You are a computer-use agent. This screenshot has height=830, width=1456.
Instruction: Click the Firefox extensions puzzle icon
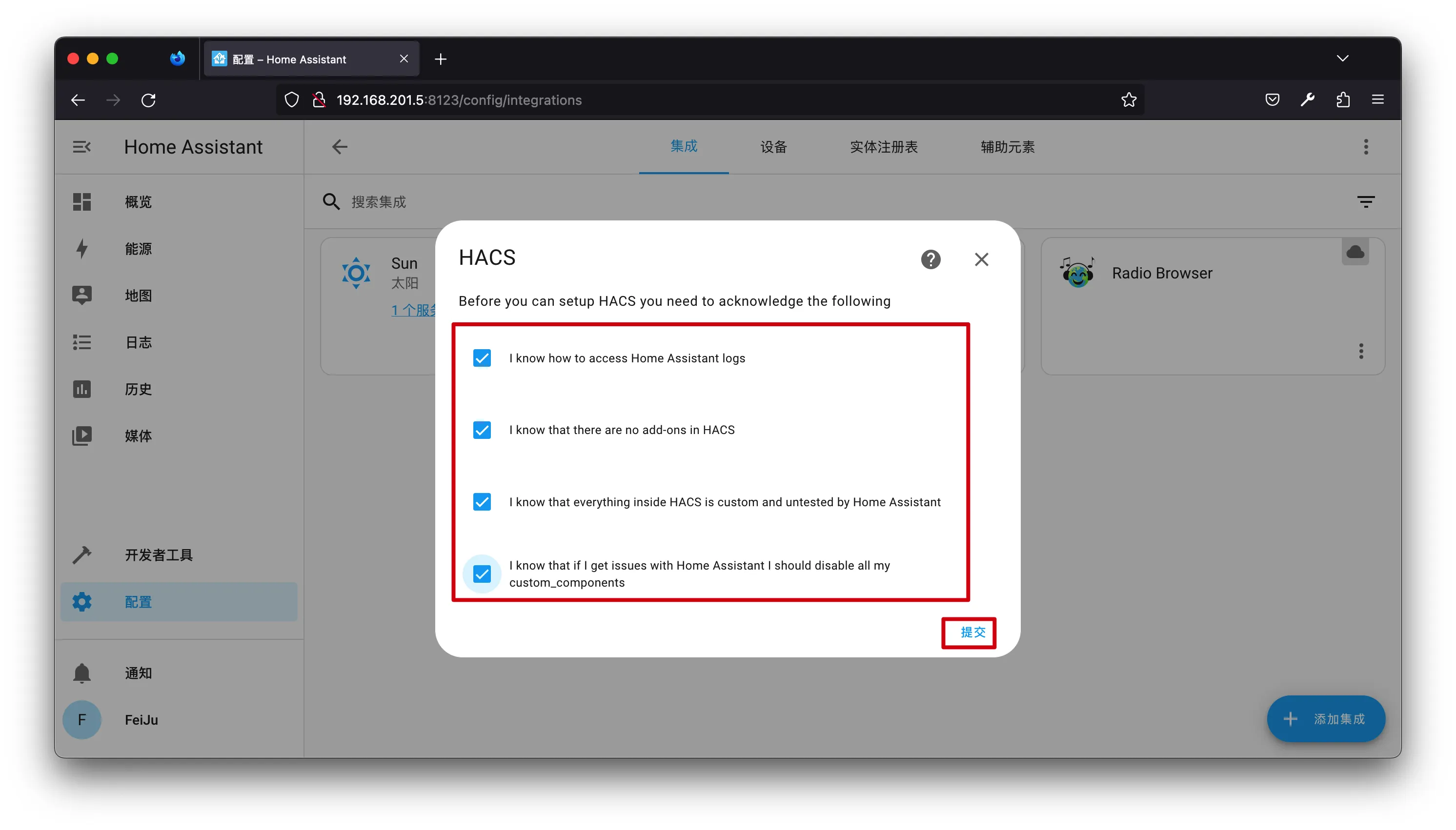1342,100
